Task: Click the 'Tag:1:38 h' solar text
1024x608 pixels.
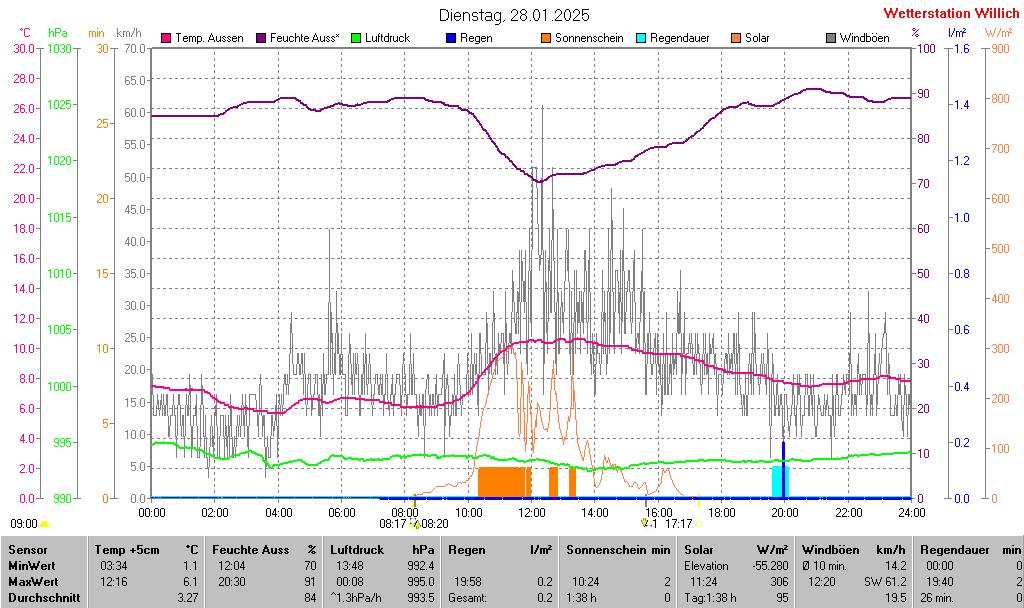Action: (711, 598)
